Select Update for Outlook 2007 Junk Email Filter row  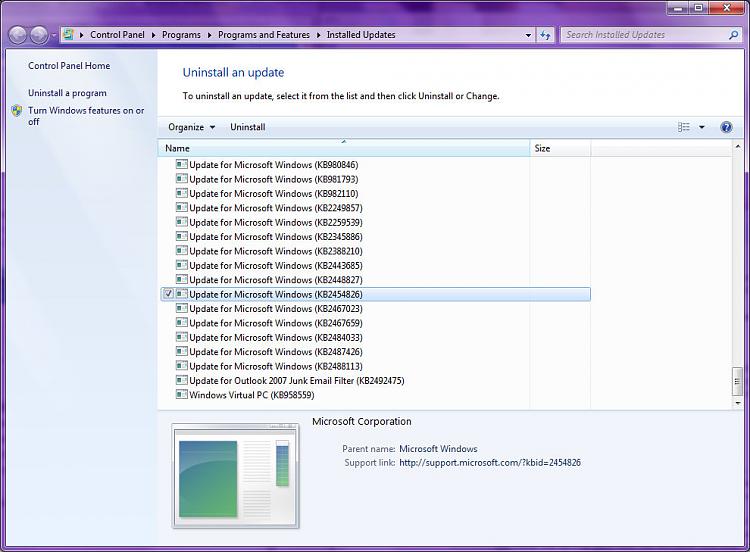tap(375, 380)
